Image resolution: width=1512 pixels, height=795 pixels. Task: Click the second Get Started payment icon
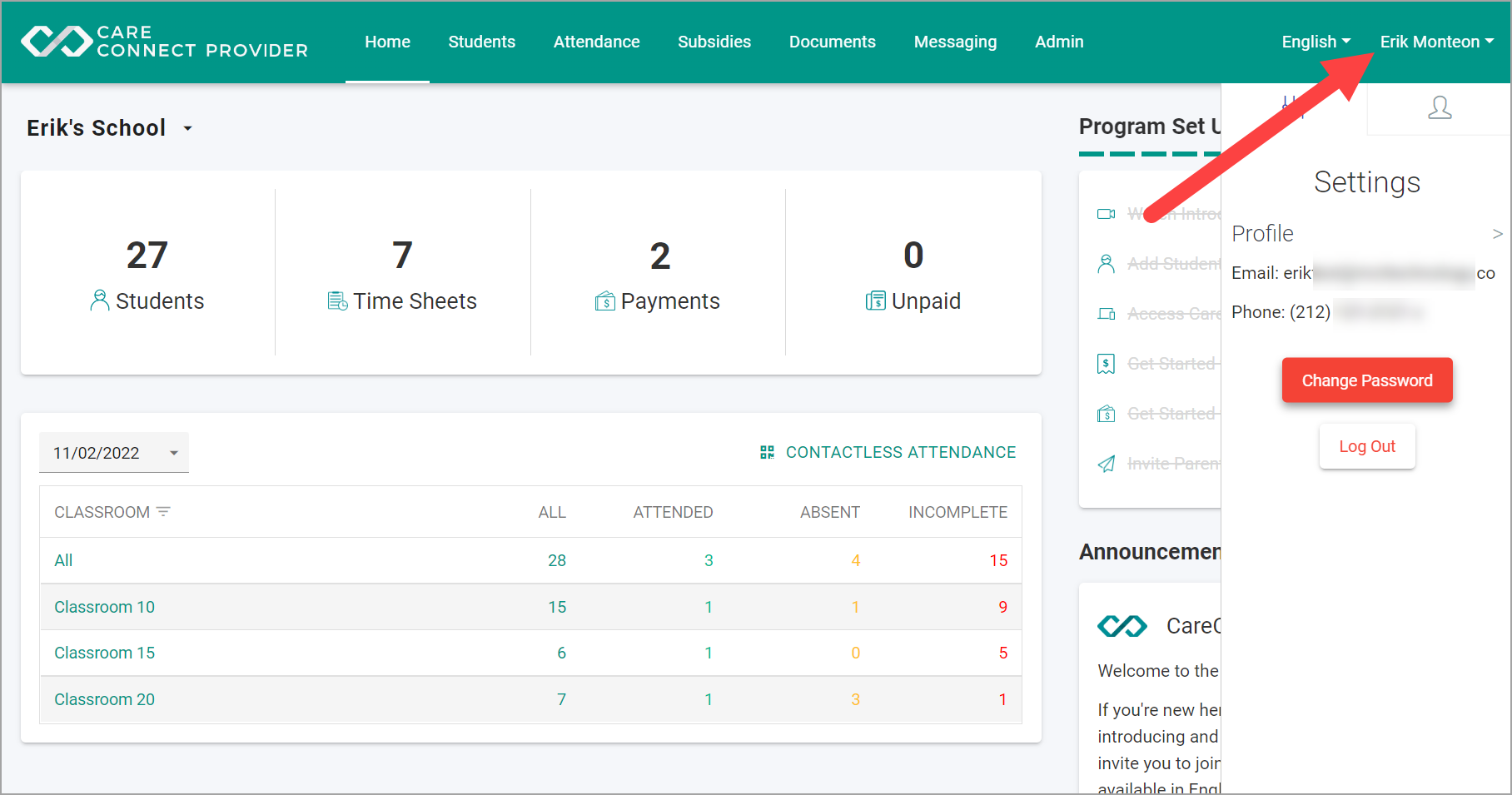pos(1106,414)
